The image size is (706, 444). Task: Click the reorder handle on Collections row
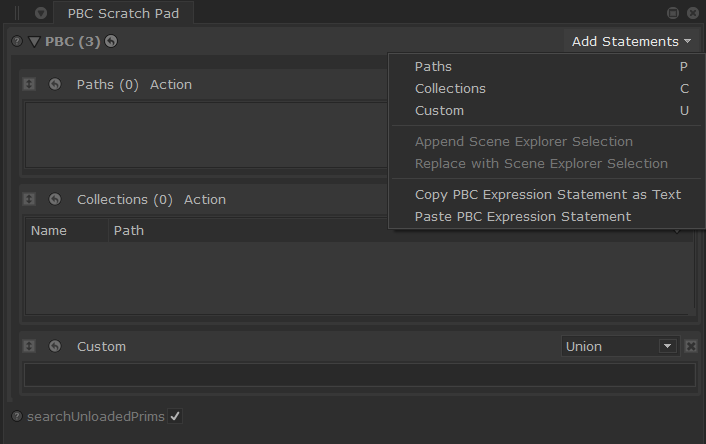29,200
